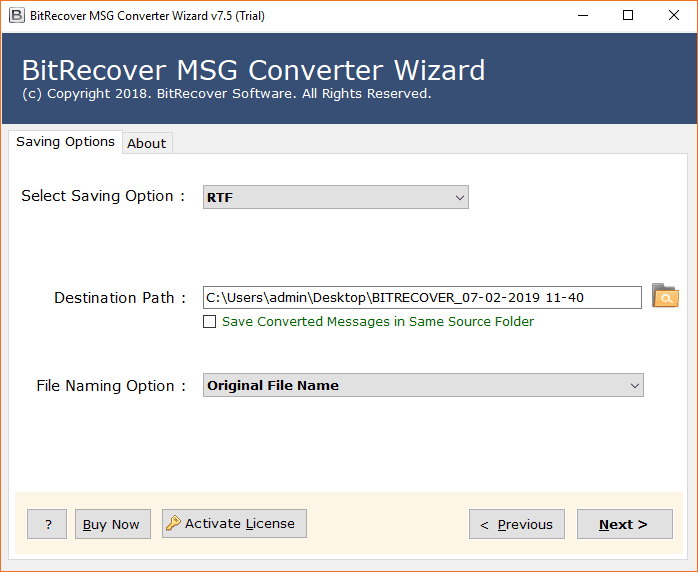Browse for destination folder icon

coord(665,296)
